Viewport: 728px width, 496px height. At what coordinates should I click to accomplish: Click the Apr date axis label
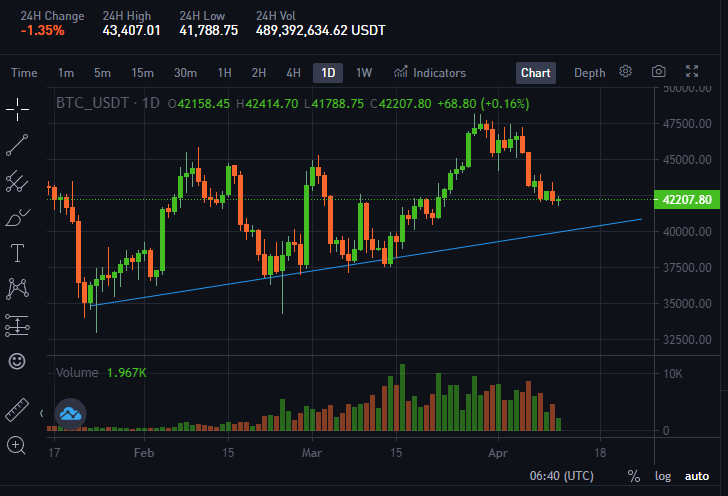(x=498, y=453)
